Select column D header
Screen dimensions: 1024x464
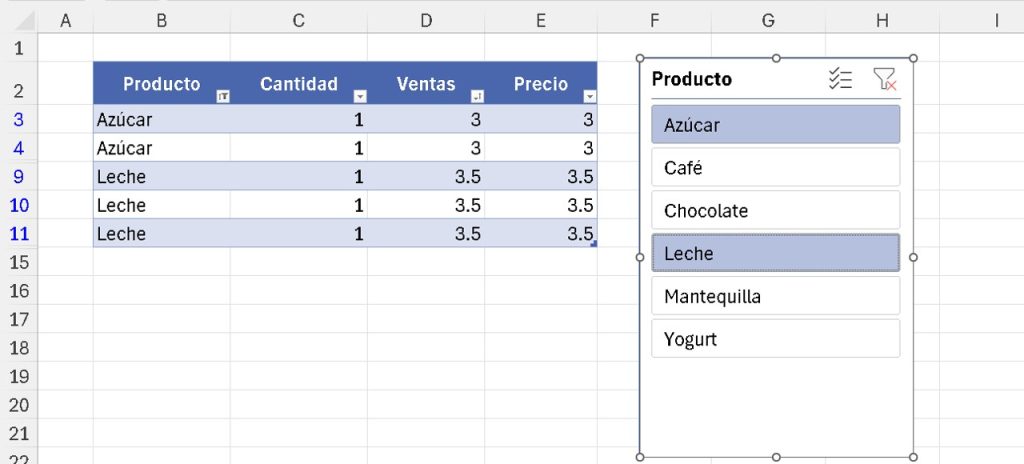click(426, 19)
